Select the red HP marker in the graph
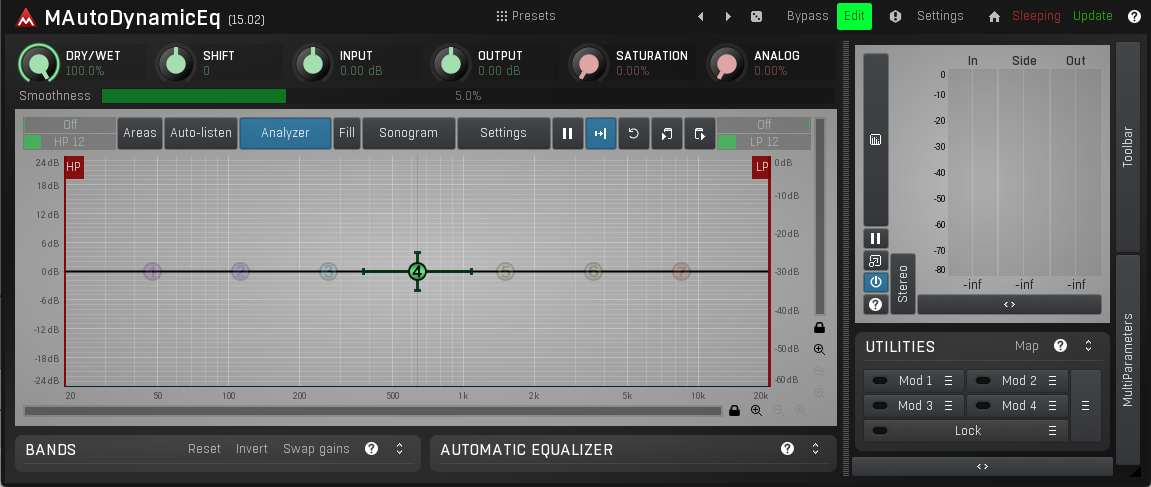1151x487 pixels. click(x=74, y=167)
